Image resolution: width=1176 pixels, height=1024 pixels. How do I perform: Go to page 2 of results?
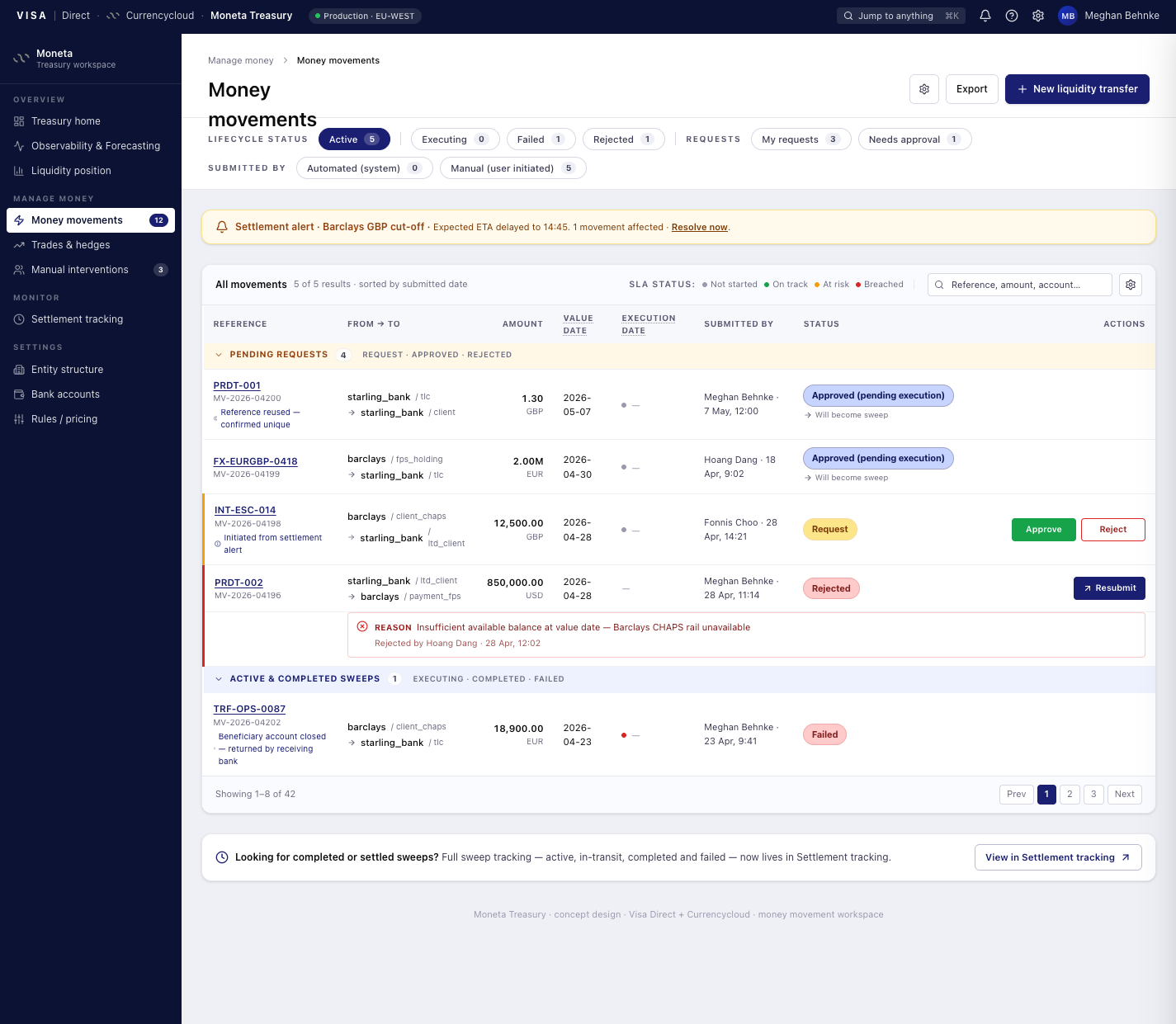coord(1070,795)
